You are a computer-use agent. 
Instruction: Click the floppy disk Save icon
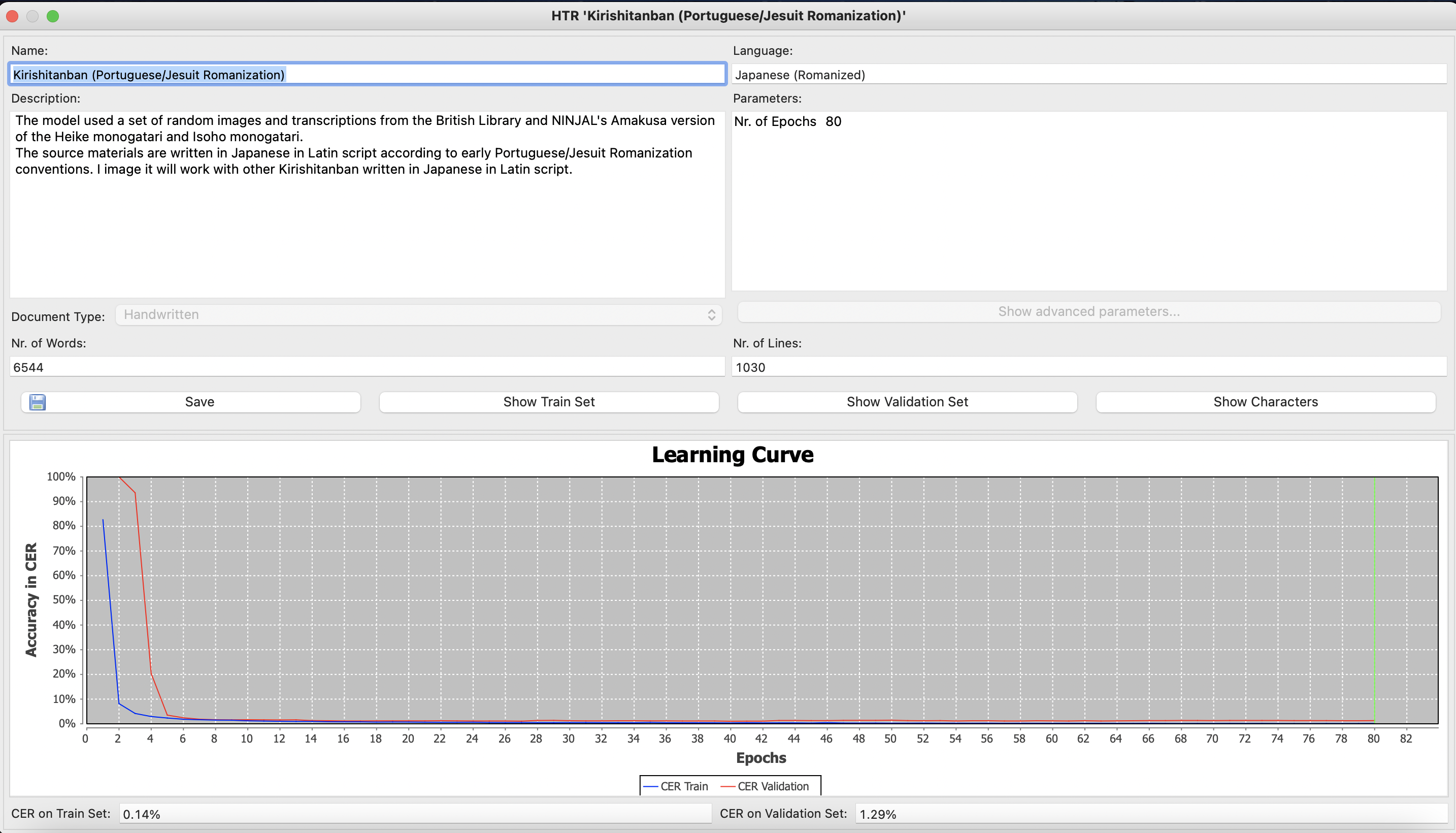point(38,402)
